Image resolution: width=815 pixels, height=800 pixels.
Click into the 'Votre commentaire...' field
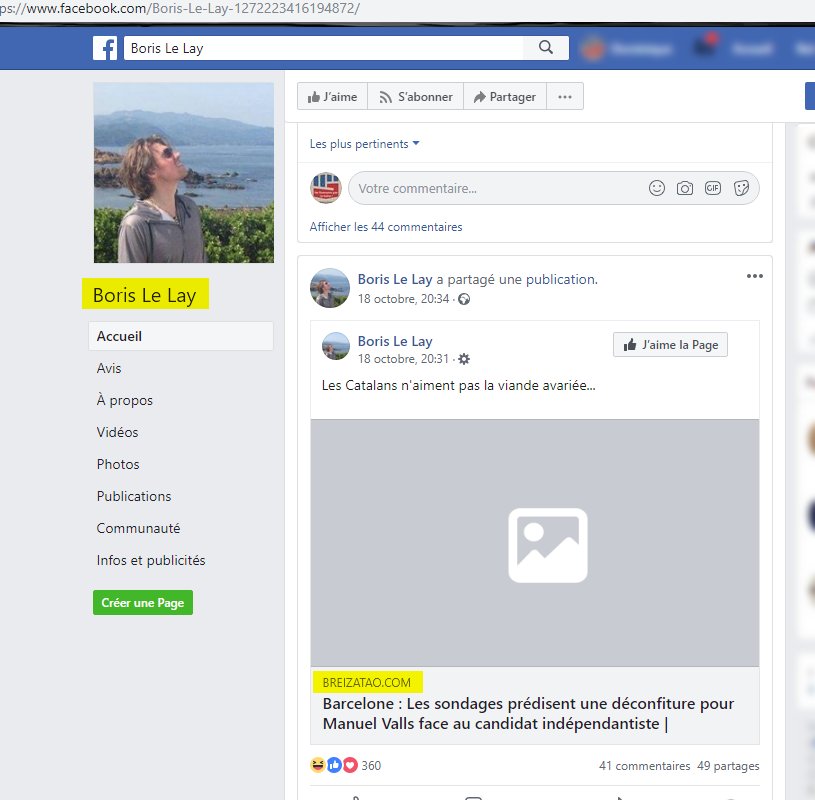coord(499,188)
